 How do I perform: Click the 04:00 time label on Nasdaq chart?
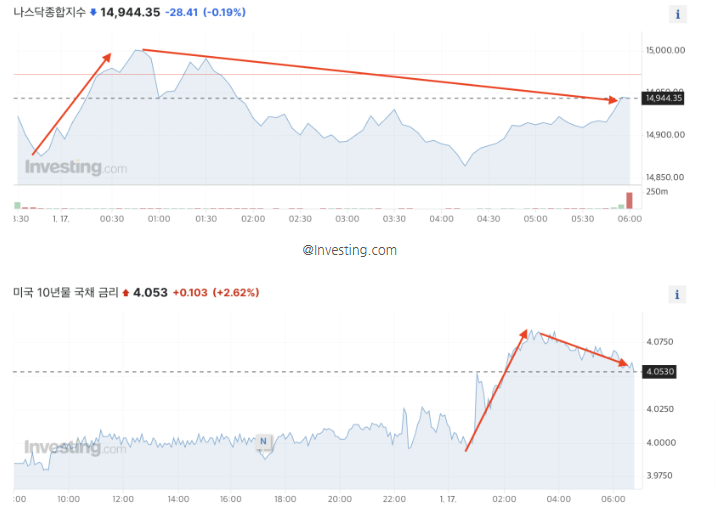pyautogui.click(x=442, y=219)
